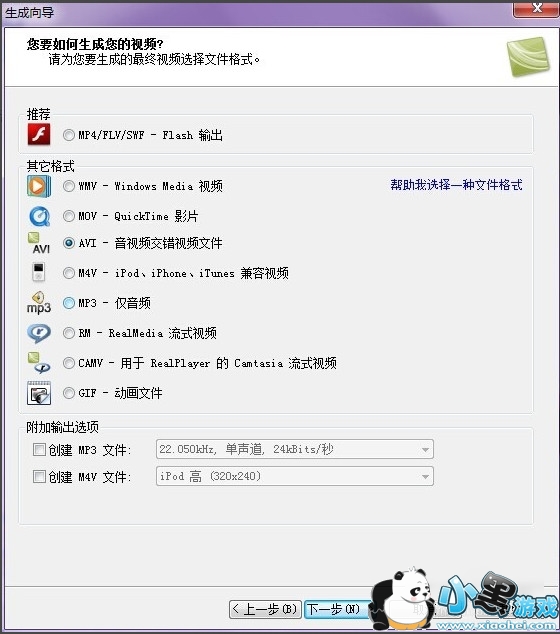
Task: Click the AVI format icon
Action: click(x=39, y=243)
